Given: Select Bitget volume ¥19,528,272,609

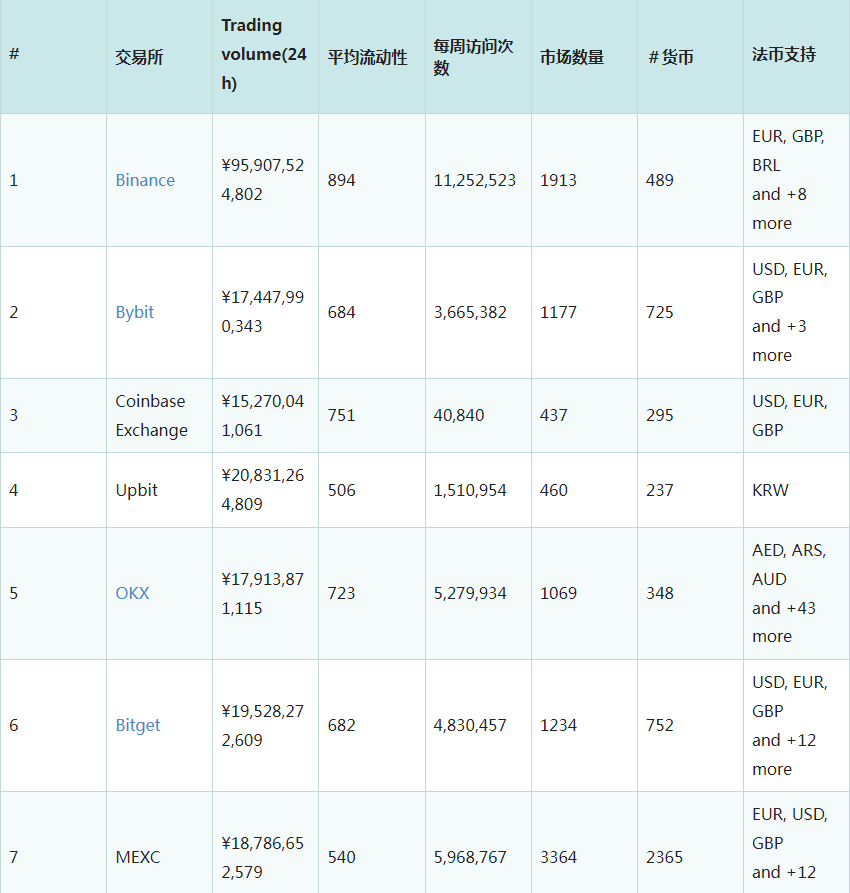Looking at the screenshot, I should [x=263, y=726].
